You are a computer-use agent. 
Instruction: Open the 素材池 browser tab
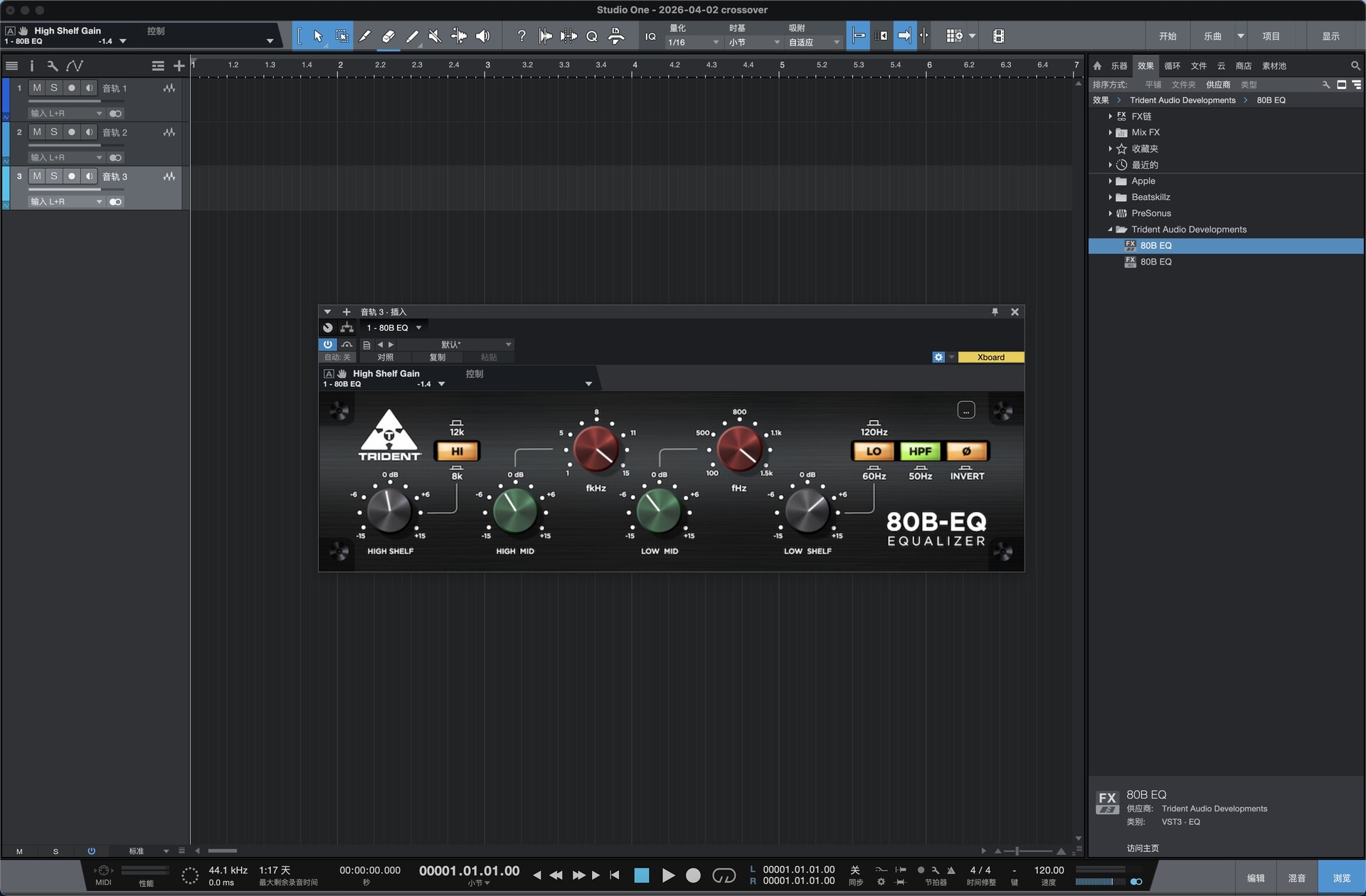click(1274, 66)
